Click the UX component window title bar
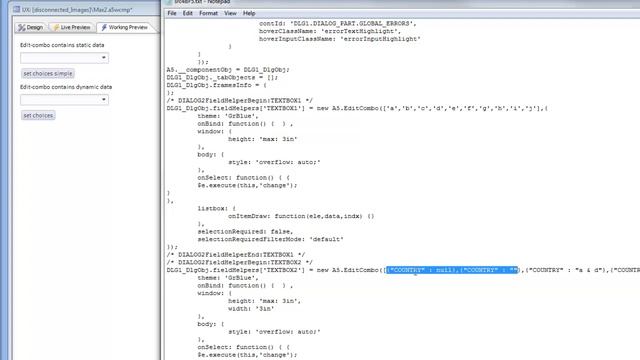This screenshot has width=640, height=360. point(86,9)
